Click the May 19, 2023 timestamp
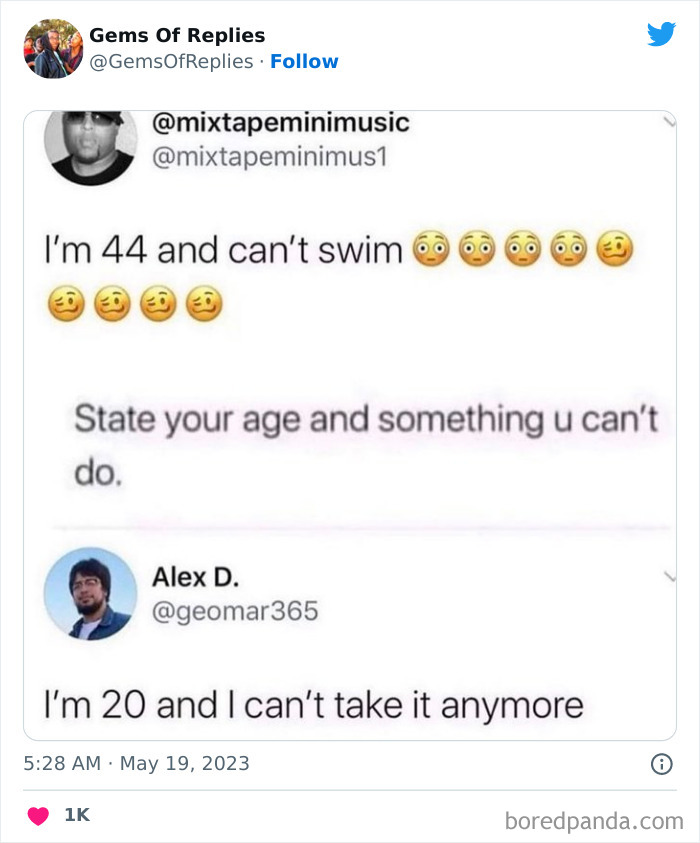Viewport: 700px width, 843px height. point(137,762)
